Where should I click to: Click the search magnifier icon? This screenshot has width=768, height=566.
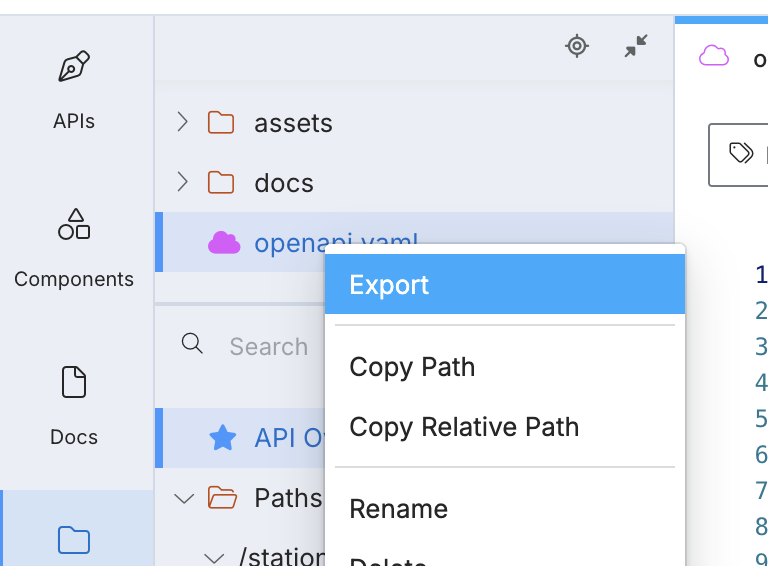click(192, 344)
